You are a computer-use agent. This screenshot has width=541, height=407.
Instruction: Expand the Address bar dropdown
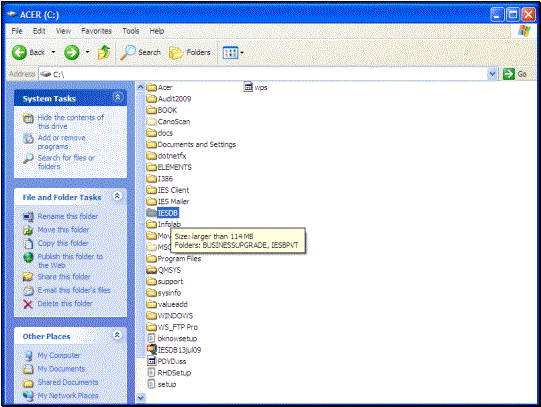pos(492,74)
